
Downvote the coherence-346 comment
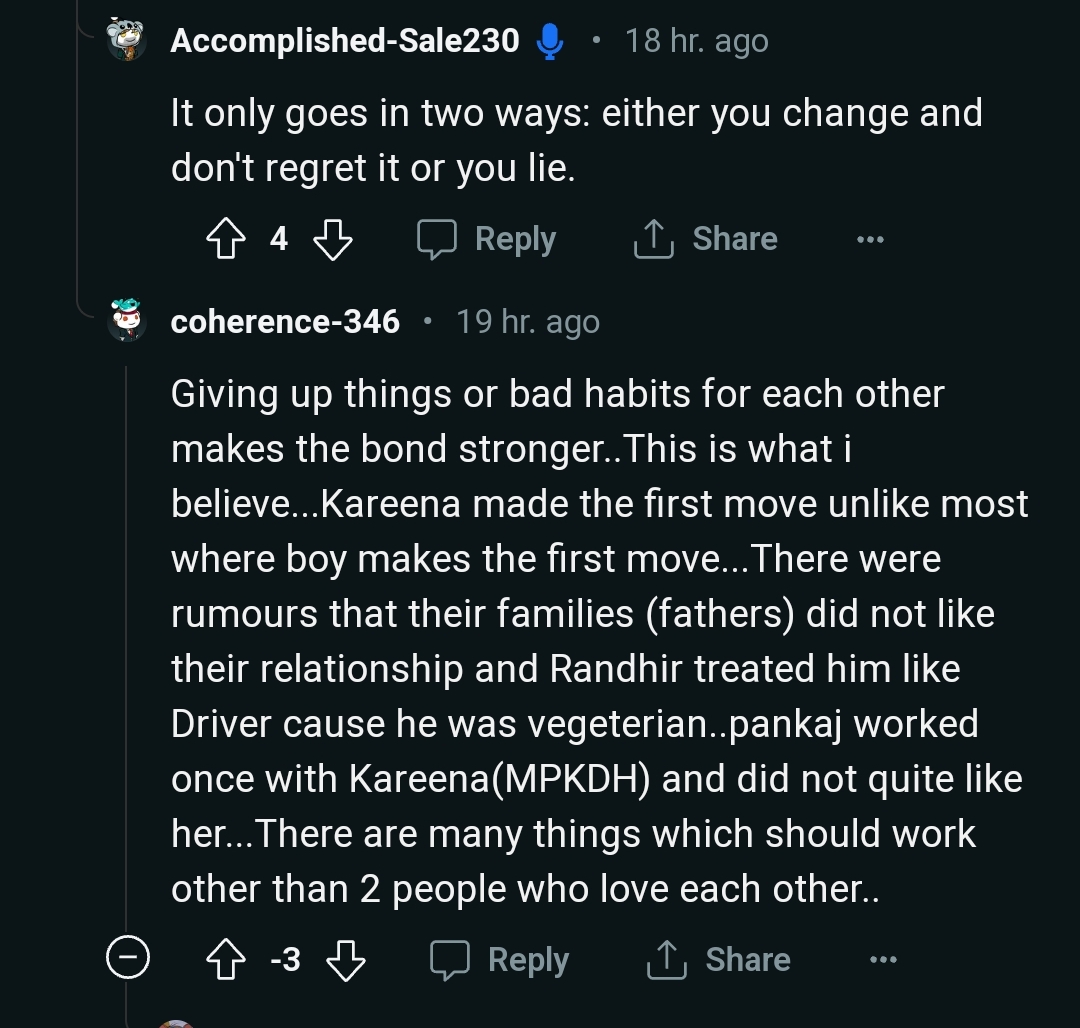[x=346, y=960]
